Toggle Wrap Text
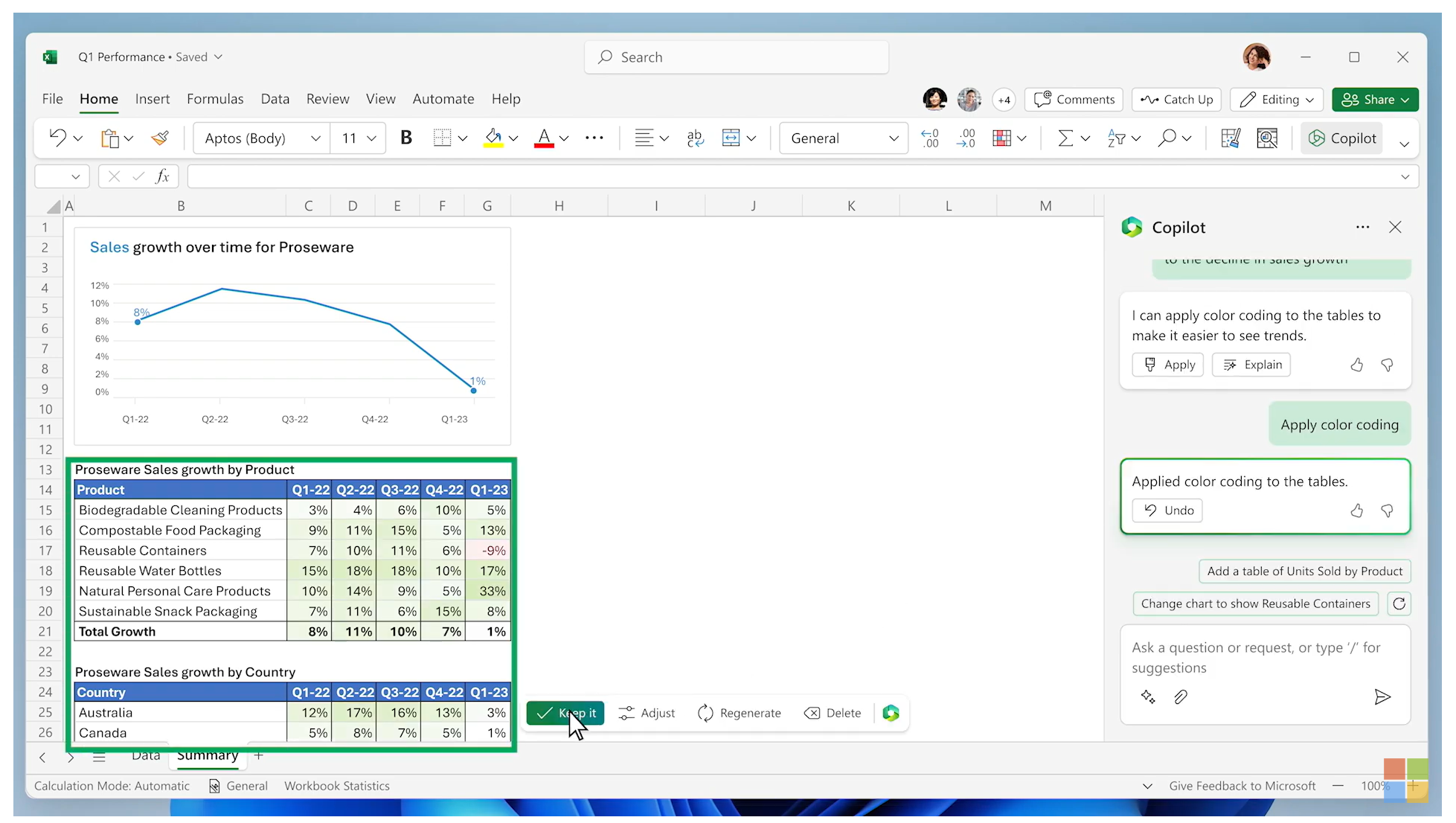 click(695, 138)
